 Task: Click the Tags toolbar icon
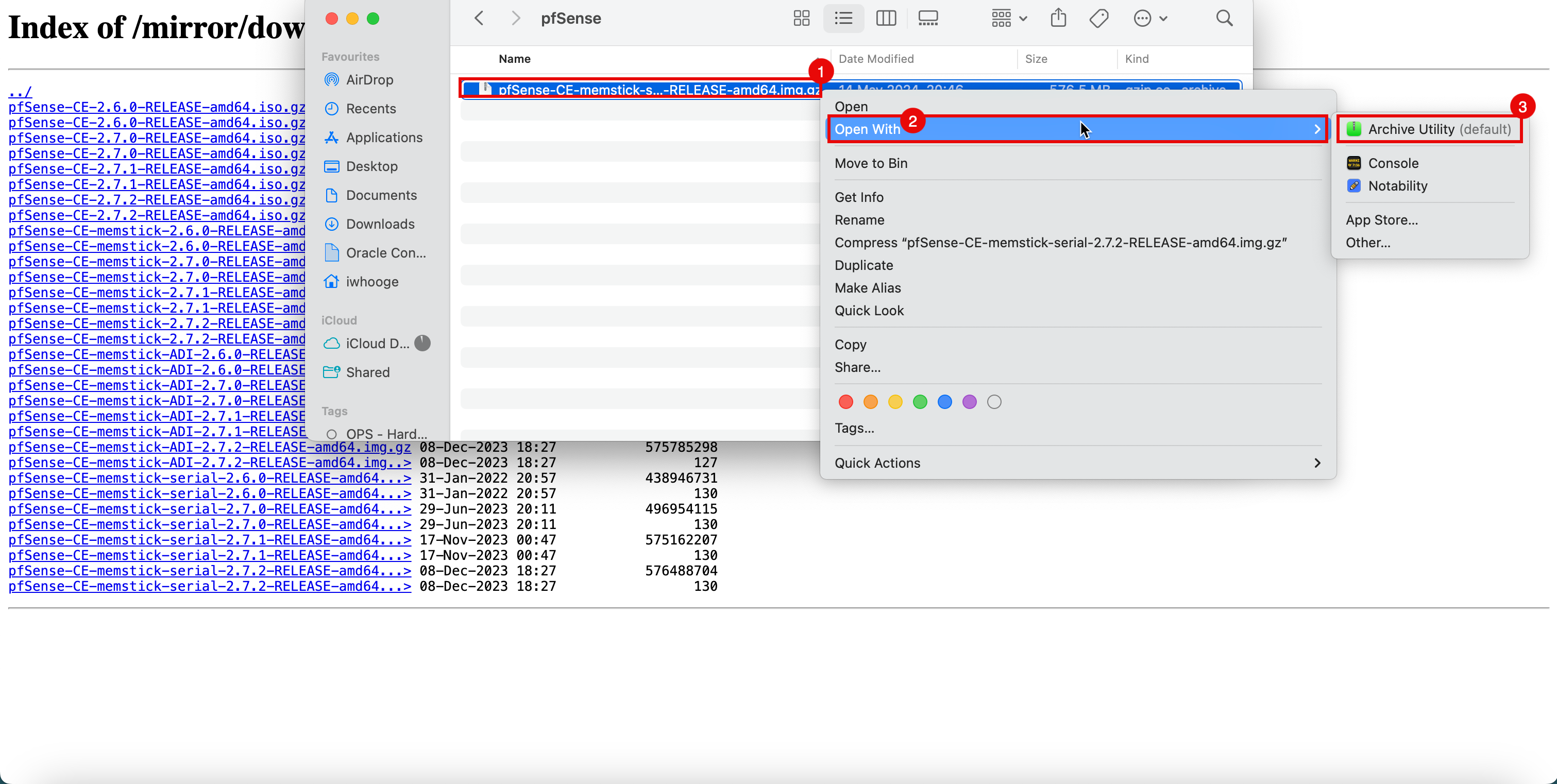pyautogui.click(x=1098, y=18)
